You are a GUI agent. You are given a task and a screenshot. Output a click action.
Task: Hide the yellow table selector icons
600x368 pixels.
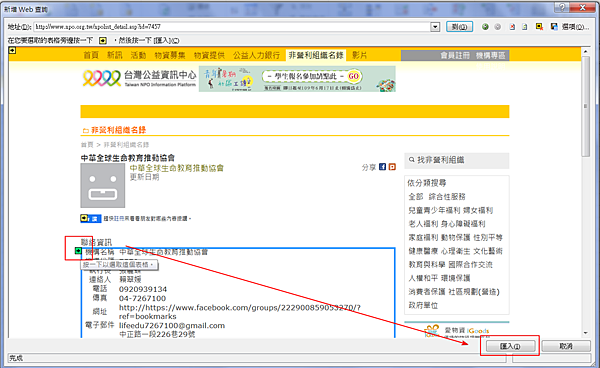click(539, 26)
